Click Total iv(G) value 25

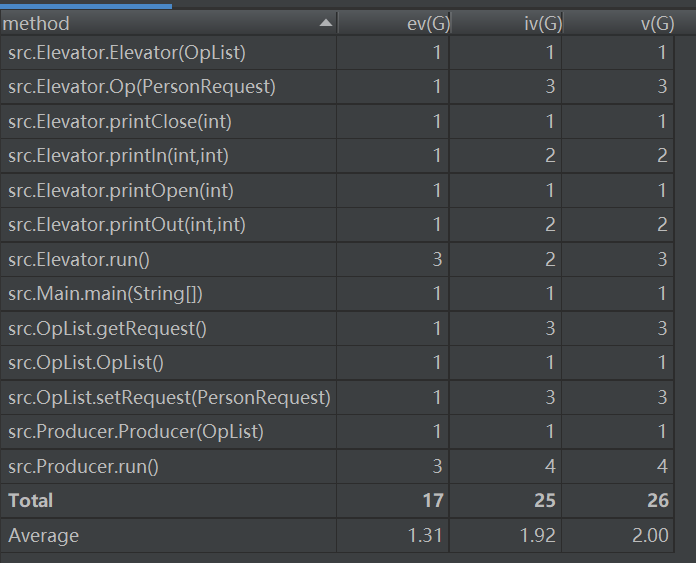click(545, 500)
